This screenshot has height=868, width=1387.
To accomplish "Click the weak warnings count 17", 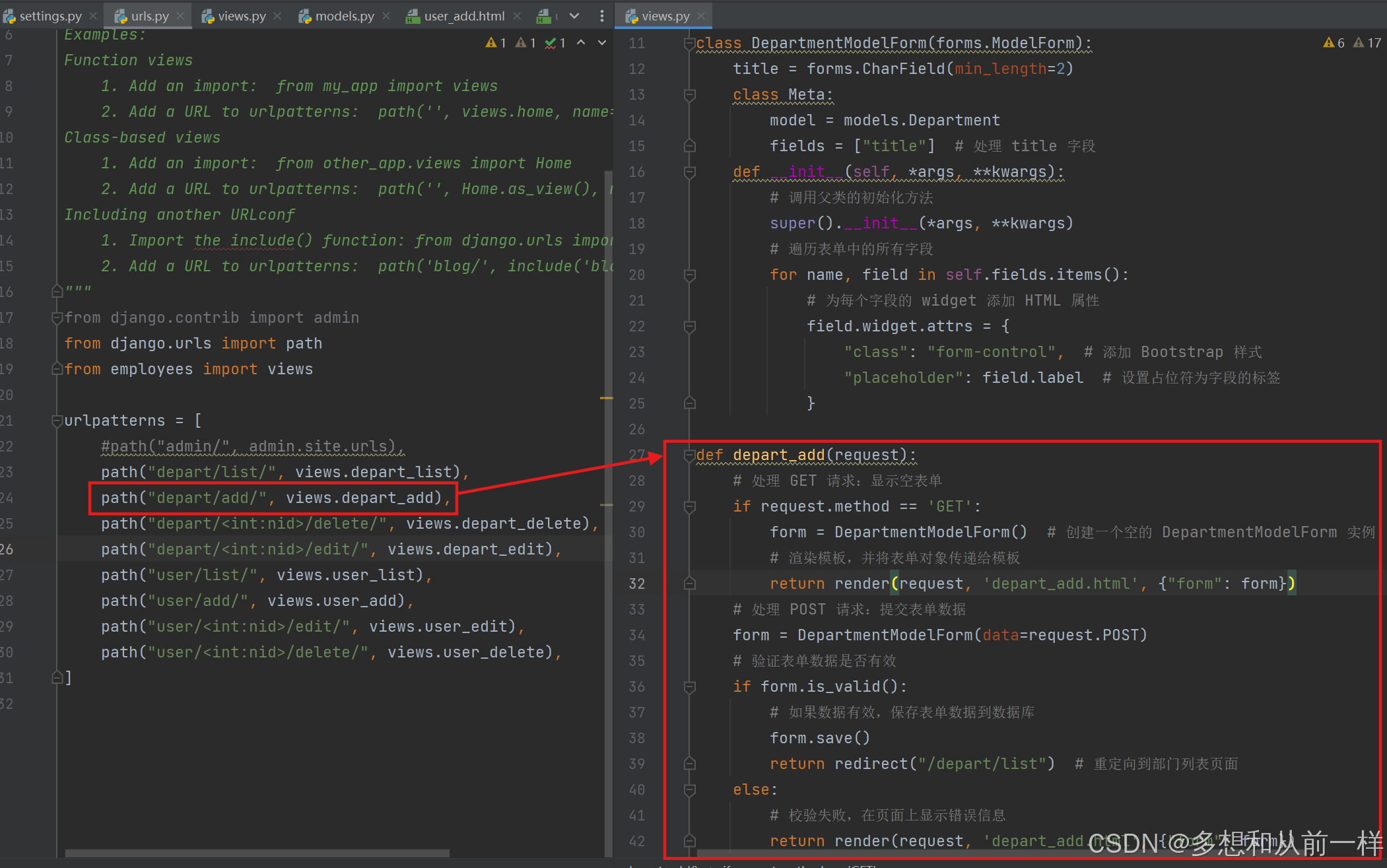I will coord(1367,43).
